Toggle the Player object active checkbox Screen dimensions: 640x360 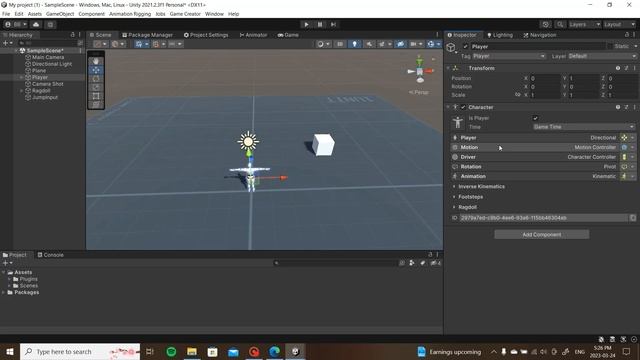click(x=465, y=47)
